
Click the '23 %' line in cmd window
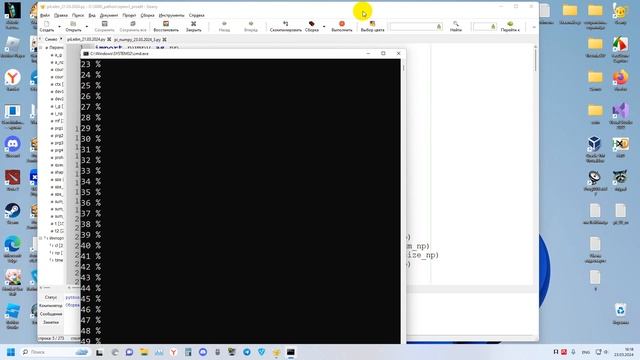click(91, 64)
